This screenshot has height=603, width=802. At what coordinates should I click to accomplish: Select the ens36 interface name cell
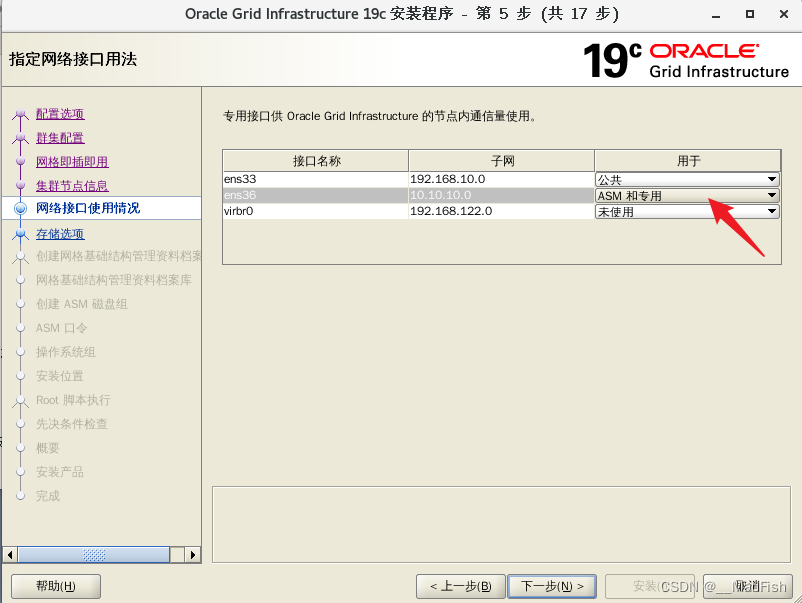[316, 195]
